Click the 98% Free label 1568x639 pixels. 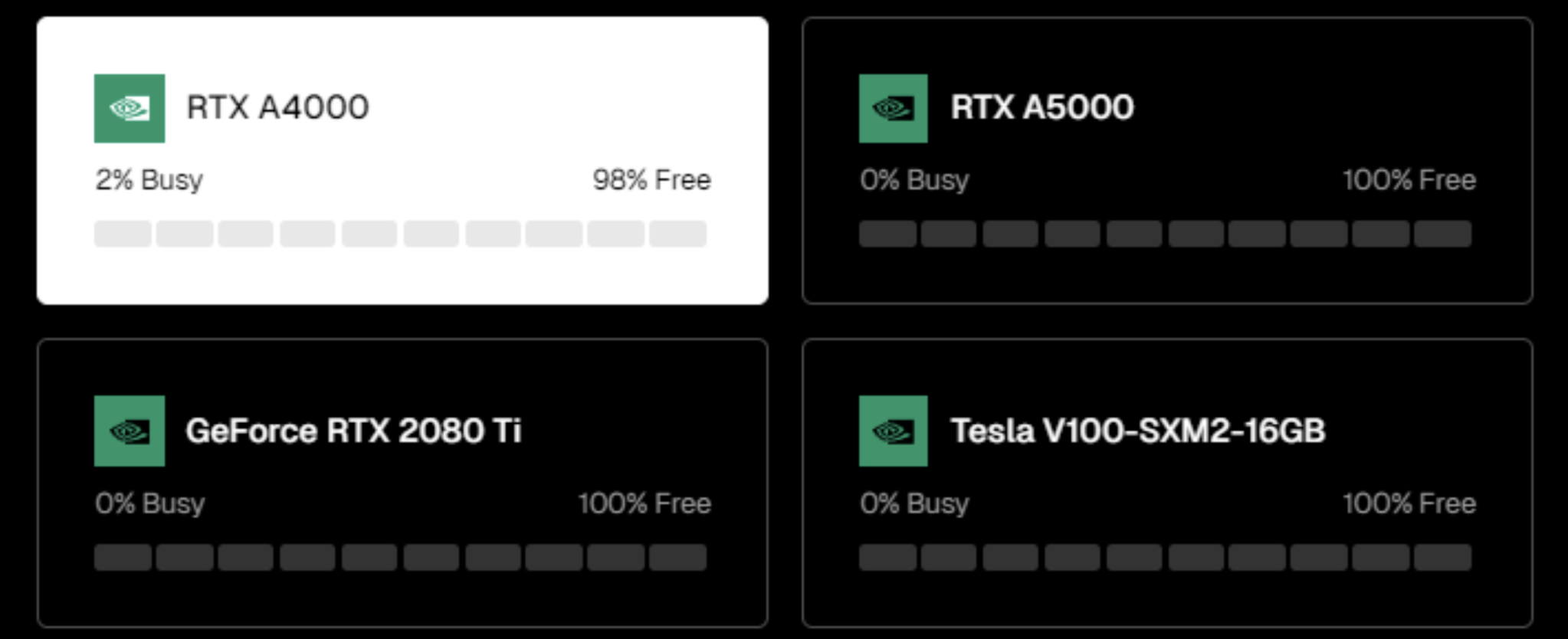coord(651,180)
